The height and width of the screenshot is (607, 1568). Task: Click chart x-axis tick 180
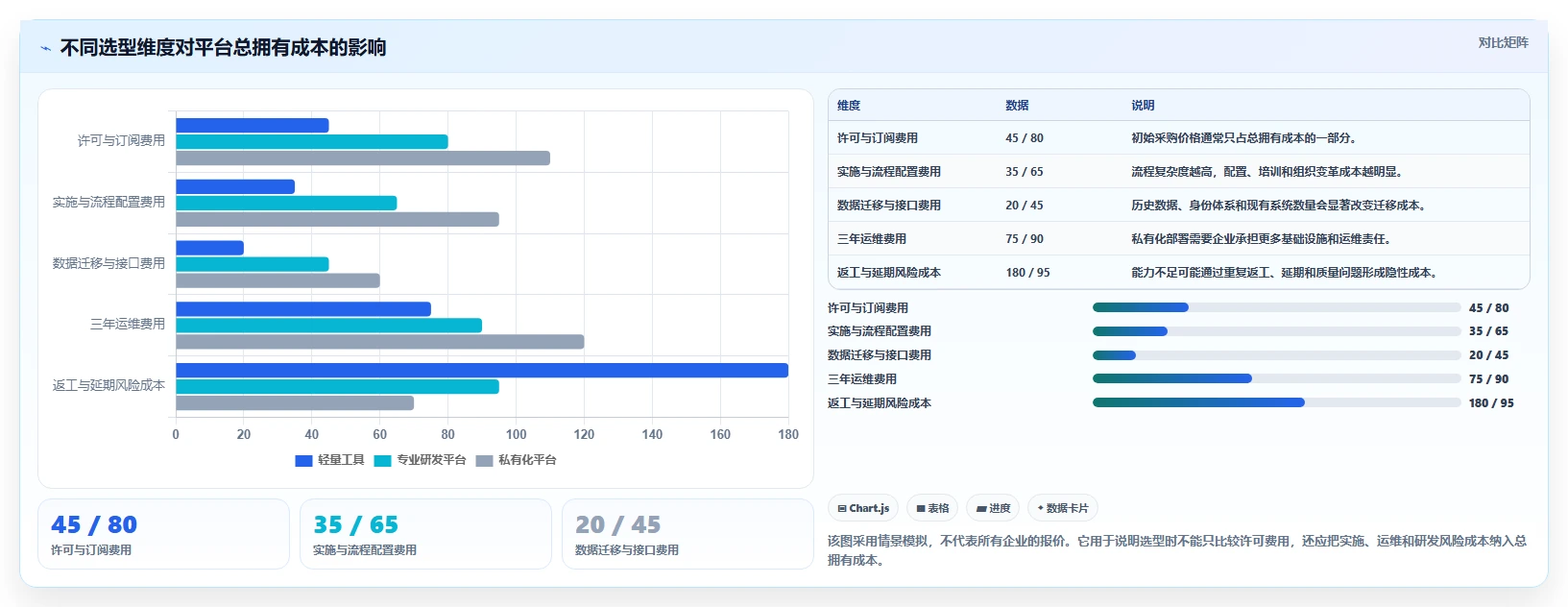pos(788,434)
